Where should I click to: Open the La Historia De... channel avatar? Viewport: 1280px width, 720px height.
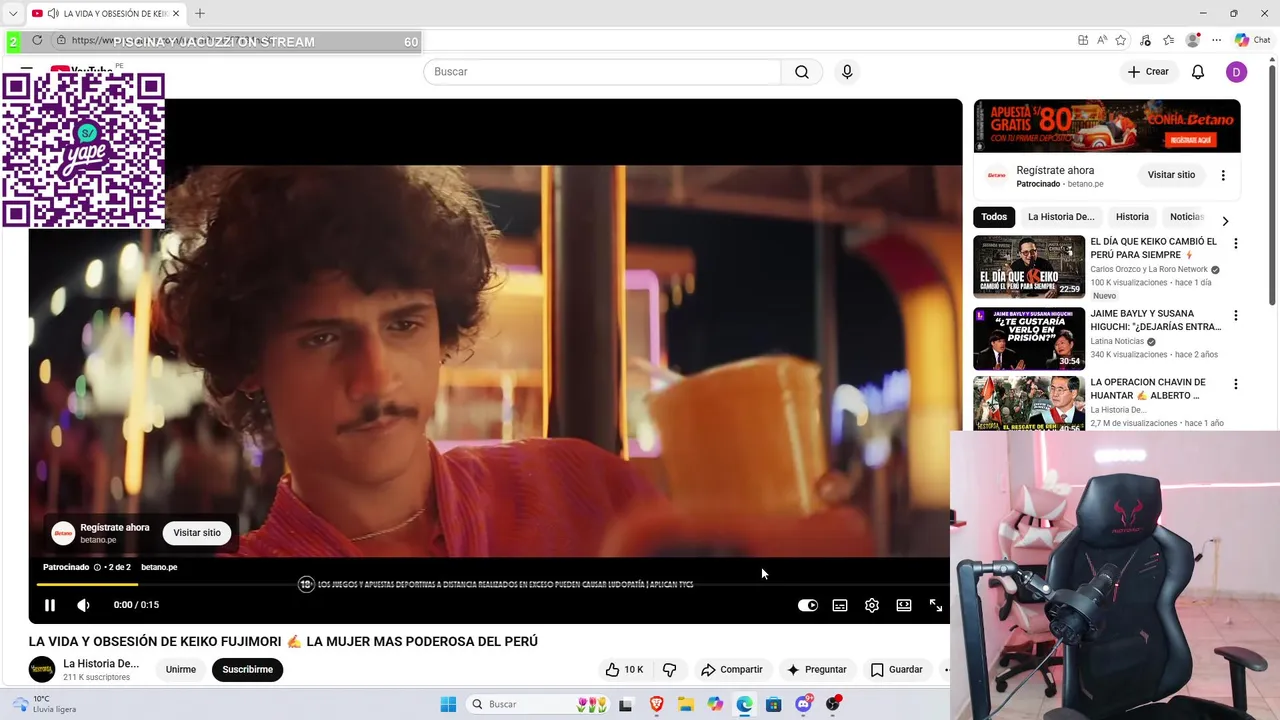[x=42, y=669]
